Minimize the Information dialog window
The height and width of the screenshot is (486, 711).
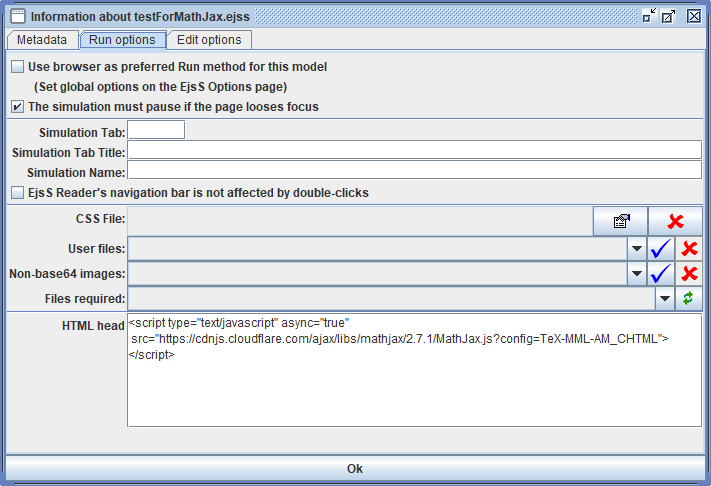pyautogui.click(x=649, y=16)
